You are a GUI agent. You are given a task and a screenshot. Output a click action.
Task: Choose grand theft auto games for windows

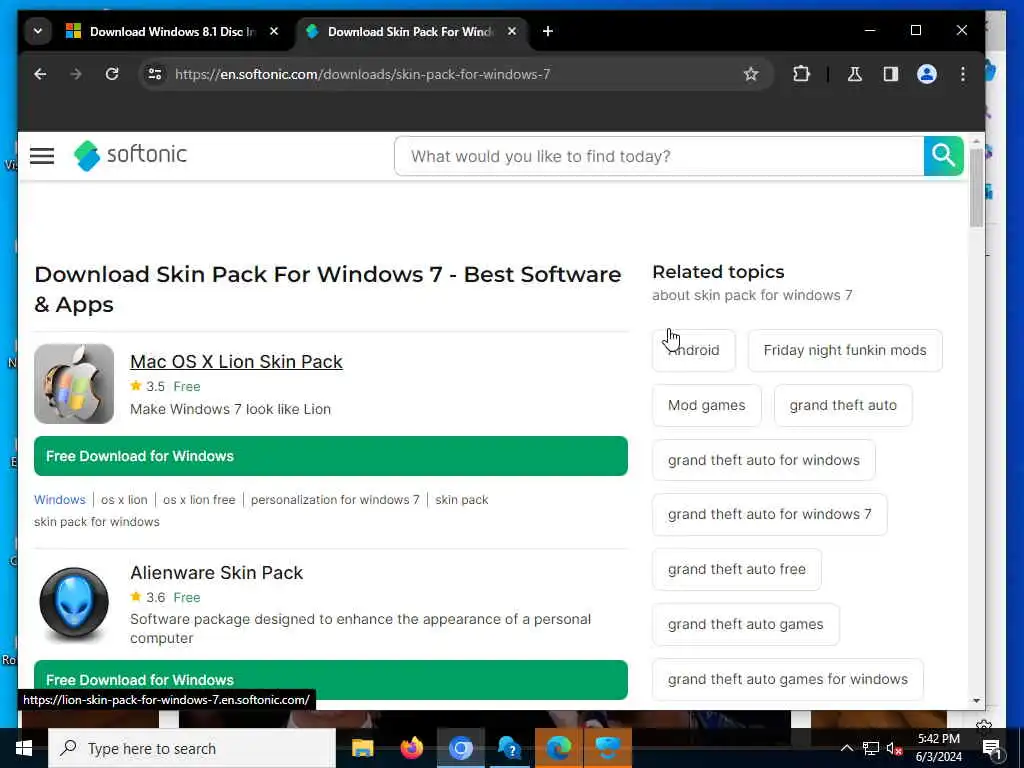coord(788,679)
